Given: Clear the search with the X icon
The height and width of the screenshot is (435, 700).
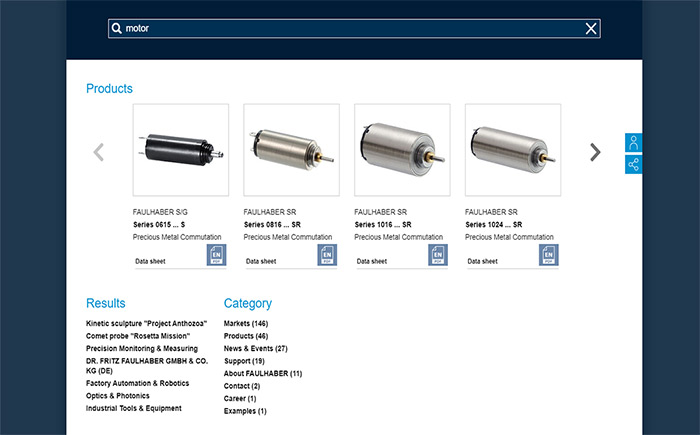Looking at the screenshot, I should pos(591,29).
